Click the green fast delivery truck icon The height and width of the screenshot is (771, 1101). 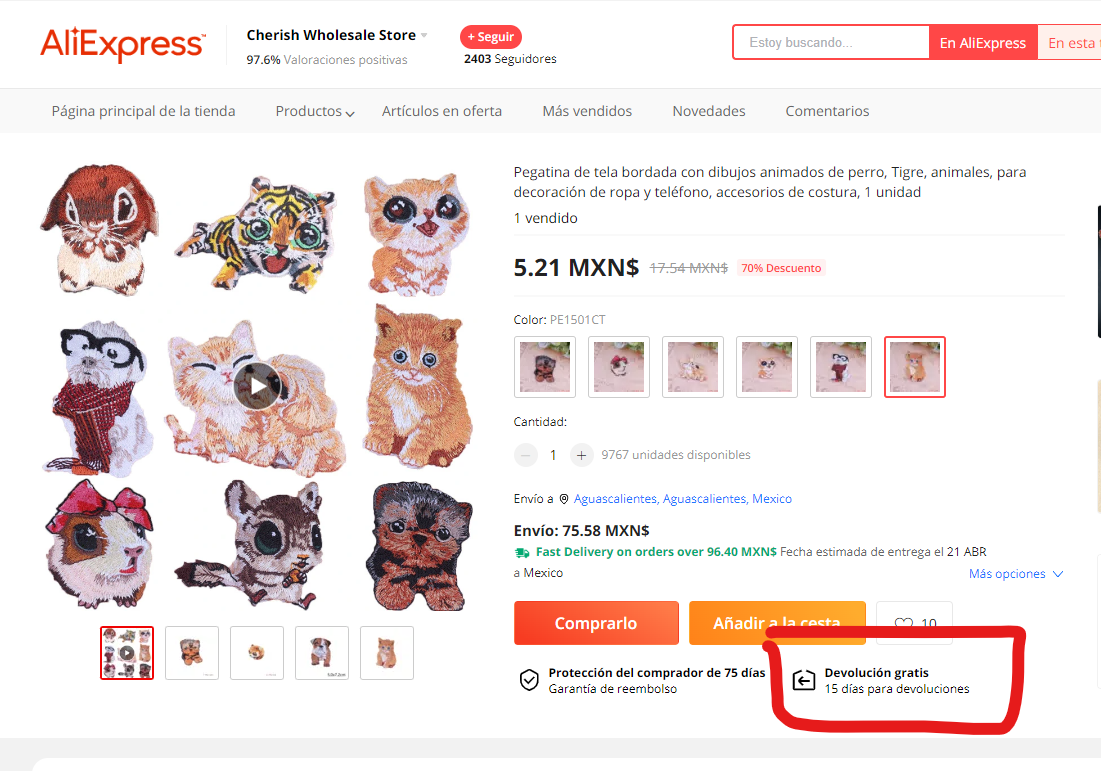(522, 553)
